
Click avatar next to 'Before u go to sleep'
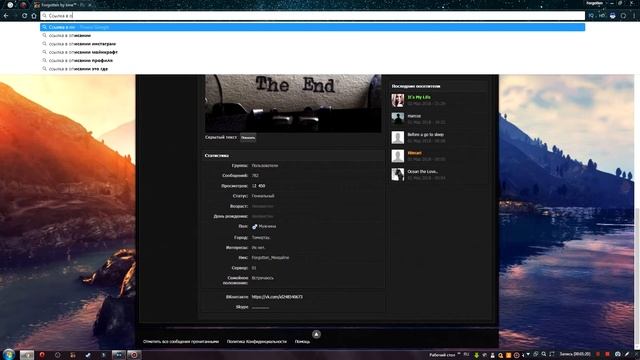coord(398,137)
